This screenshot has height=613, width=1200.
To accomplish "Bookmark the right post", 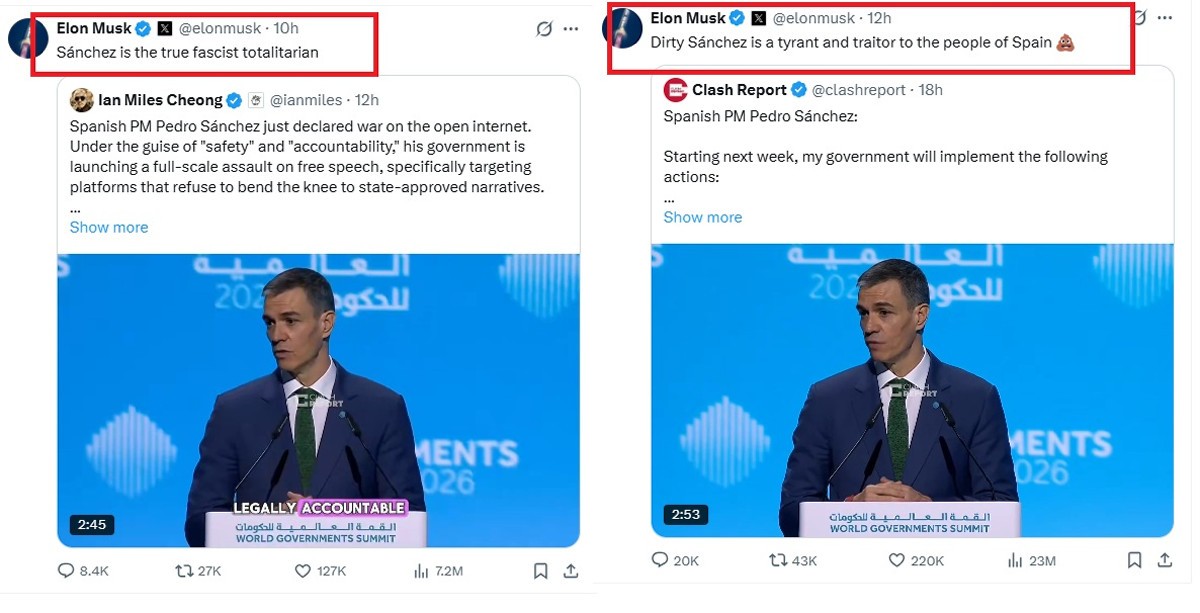I will (1134, 561).
